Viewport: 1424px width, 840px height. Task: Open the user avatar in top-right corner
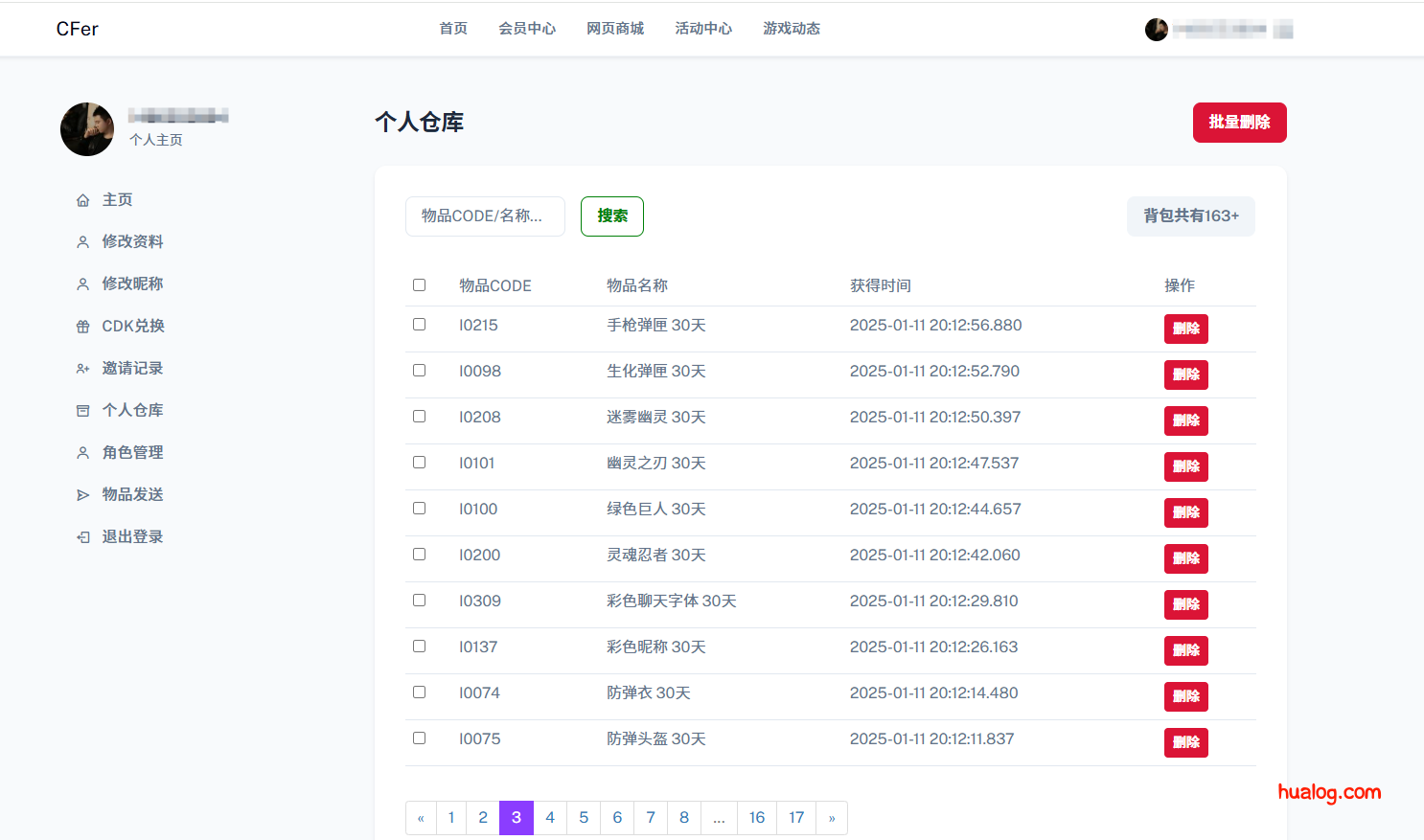pos(1157,29)
